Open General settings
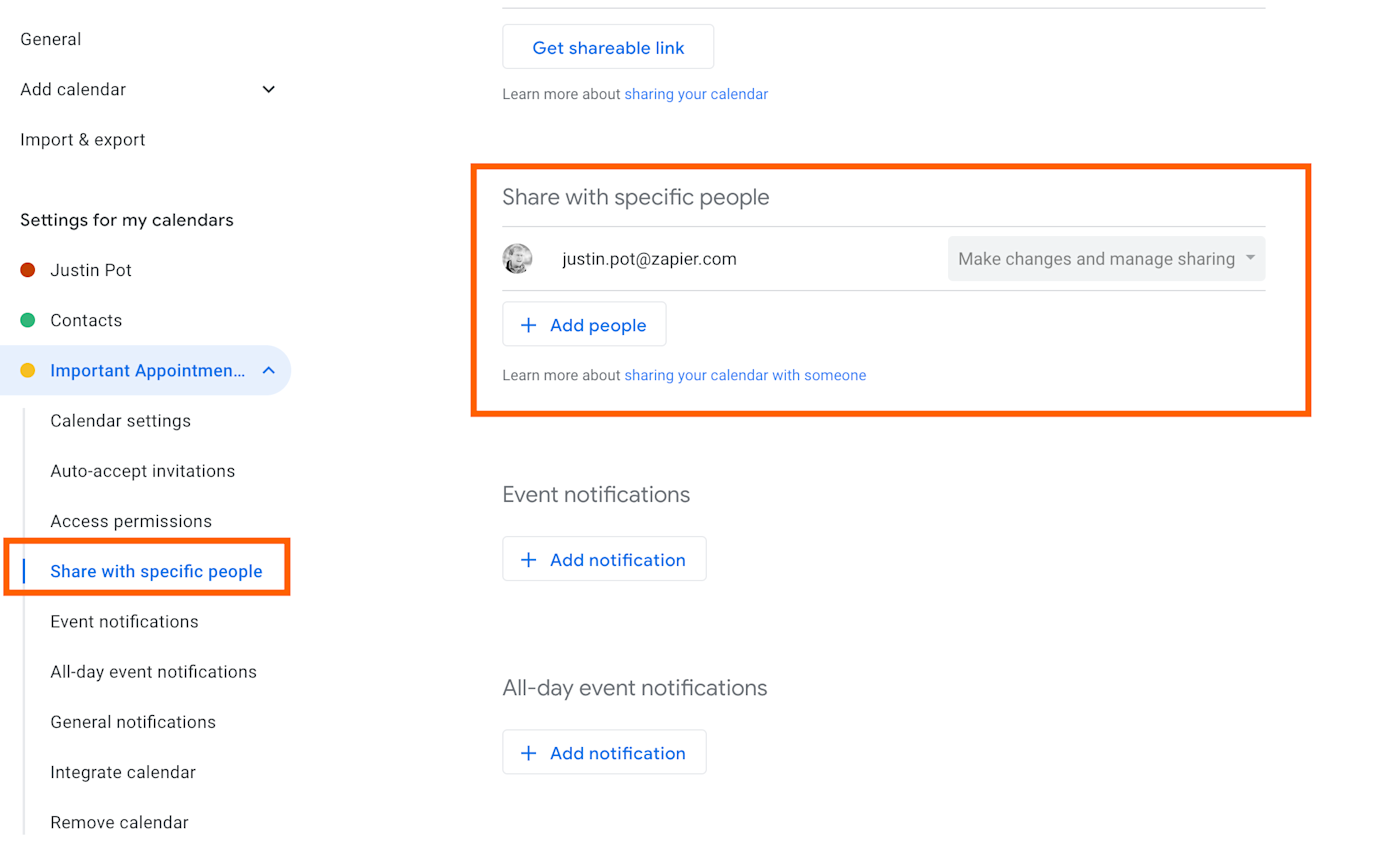The image size is (1400, 846). (51, 39)
